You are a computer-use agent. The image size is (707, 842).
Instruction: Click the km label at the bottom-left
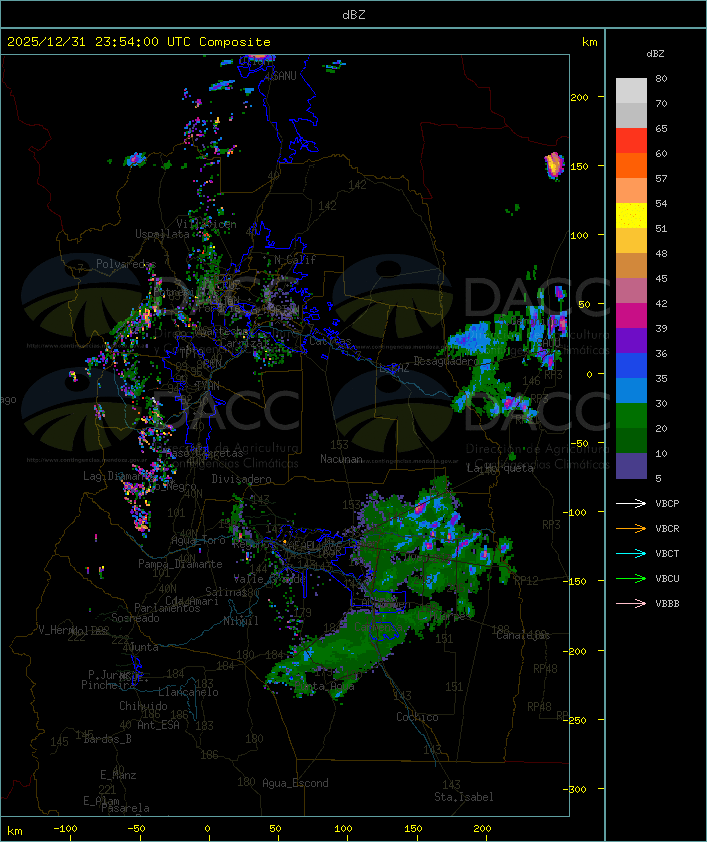pyautogui.click(x=14, y=831)
